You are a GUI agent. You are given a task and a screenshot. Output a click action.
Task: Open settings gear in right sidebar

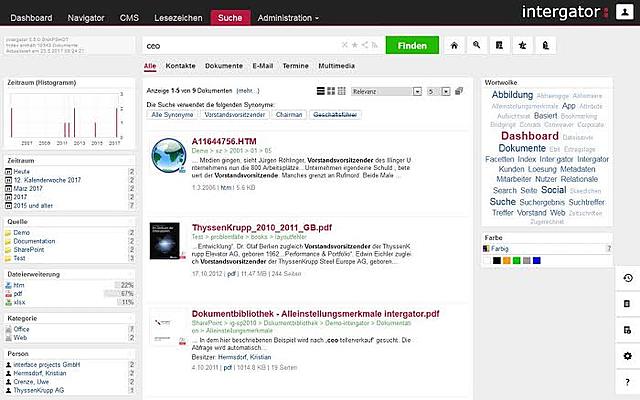pos(628,356)
